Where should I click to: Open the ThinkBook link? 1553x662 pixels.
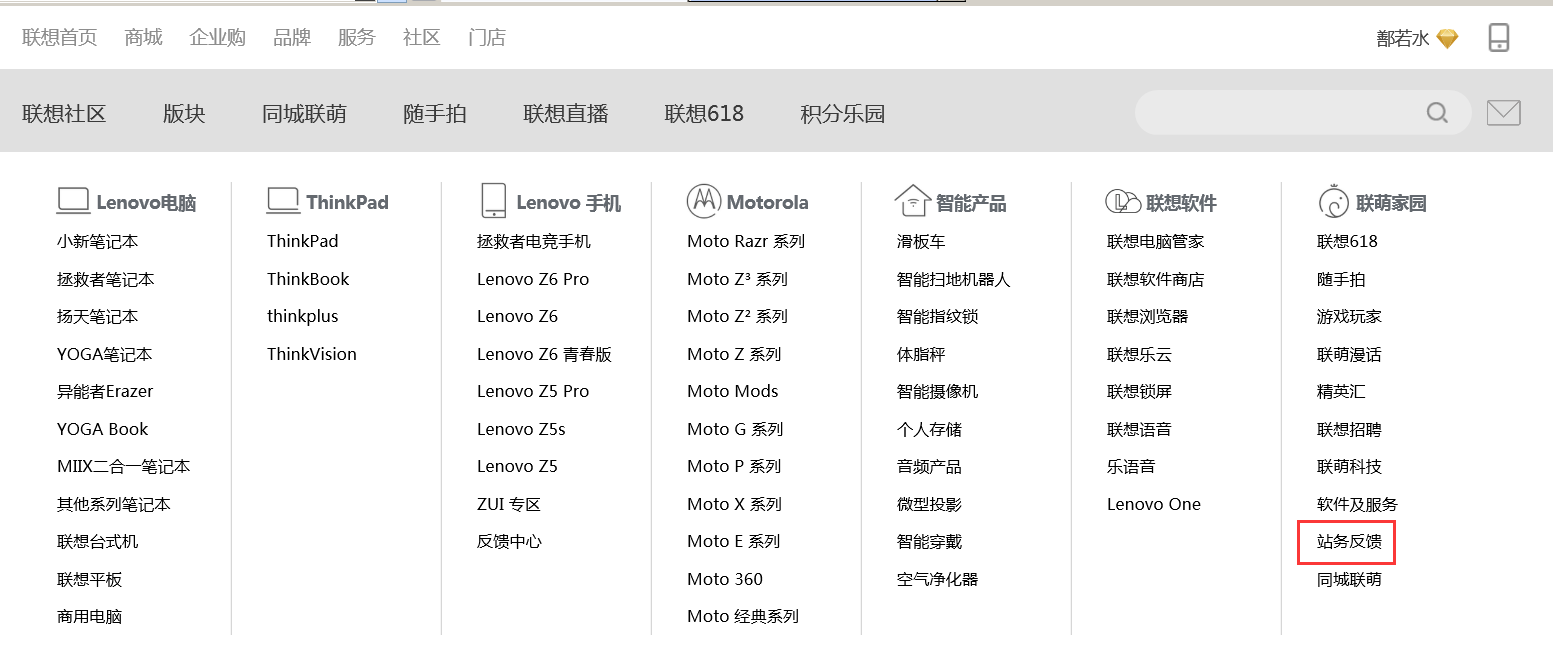coord(308,279)
